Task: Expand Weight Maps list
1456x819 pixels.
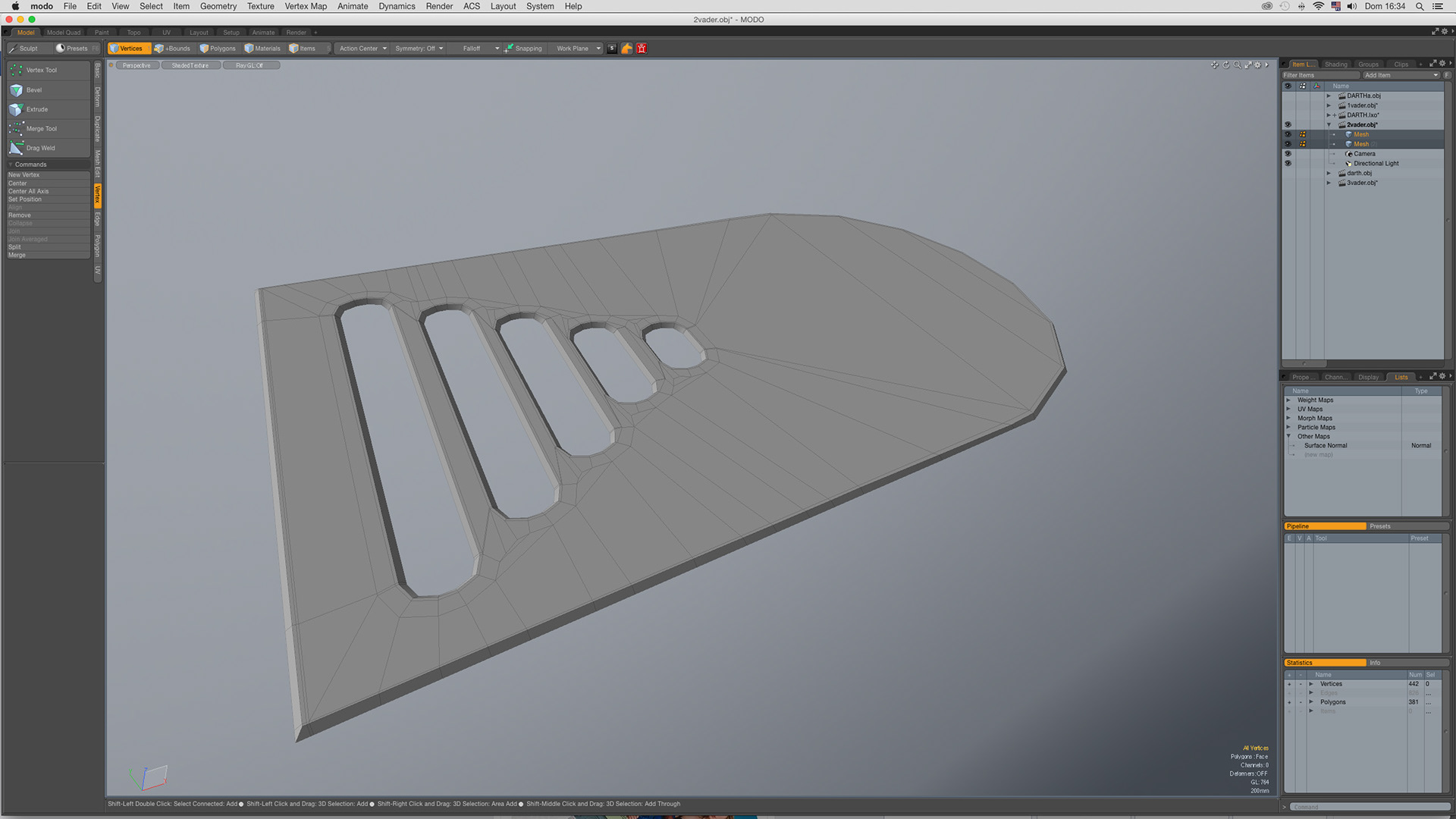Action: [x=1288, y=400]
